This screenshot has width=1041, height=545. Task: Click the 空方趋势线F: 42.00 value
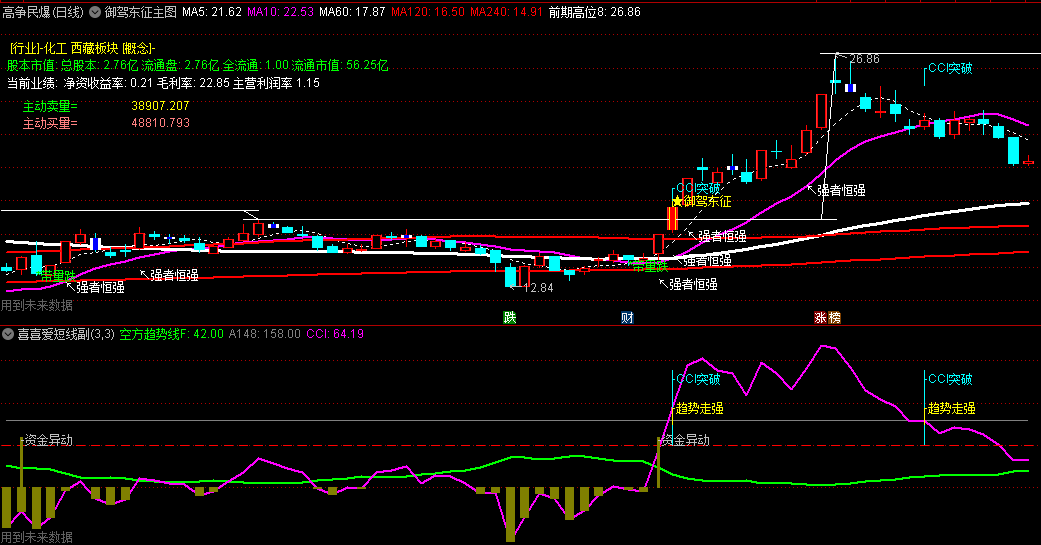[x=171, y=334]
